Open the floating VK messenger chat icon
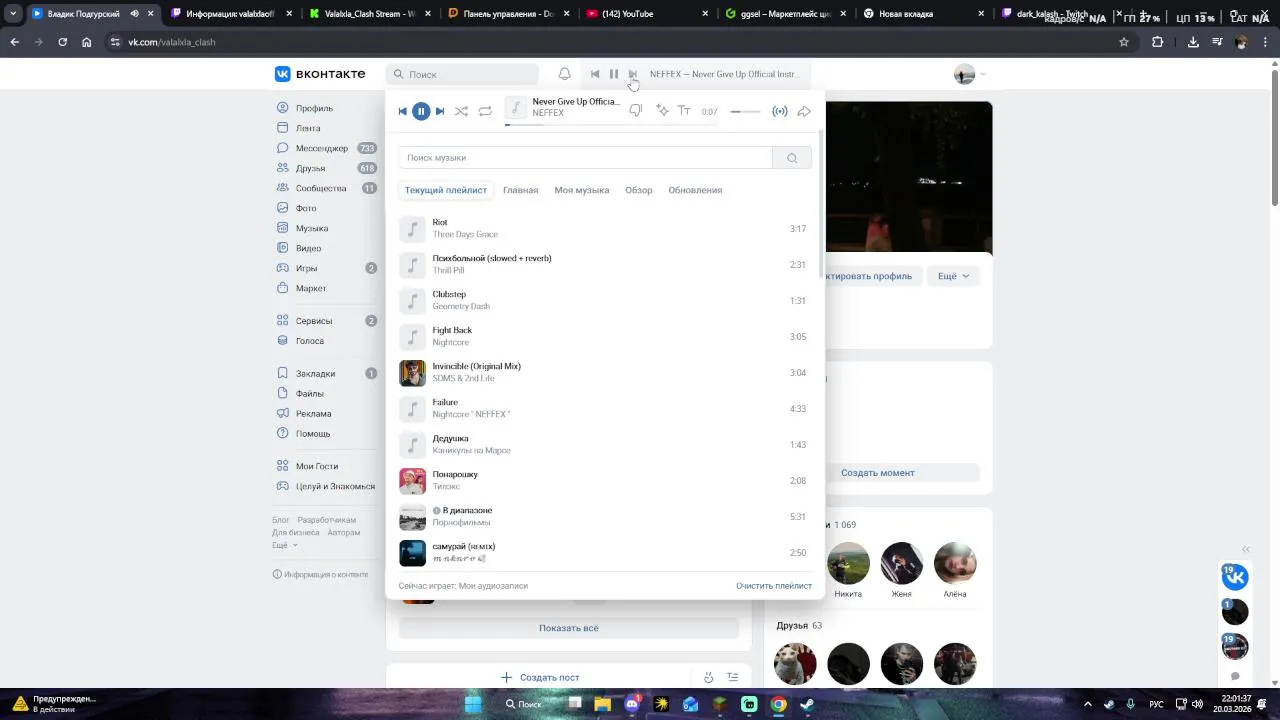1280x720 pixels. click(1235, 577)
